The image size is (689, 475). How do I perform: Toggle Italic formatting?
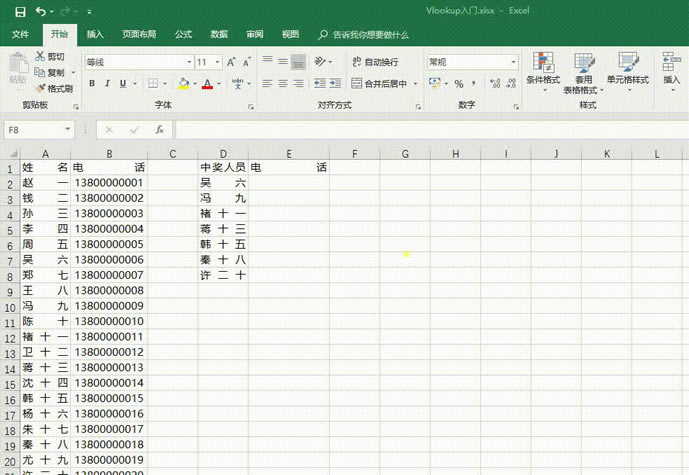(107, 83)
